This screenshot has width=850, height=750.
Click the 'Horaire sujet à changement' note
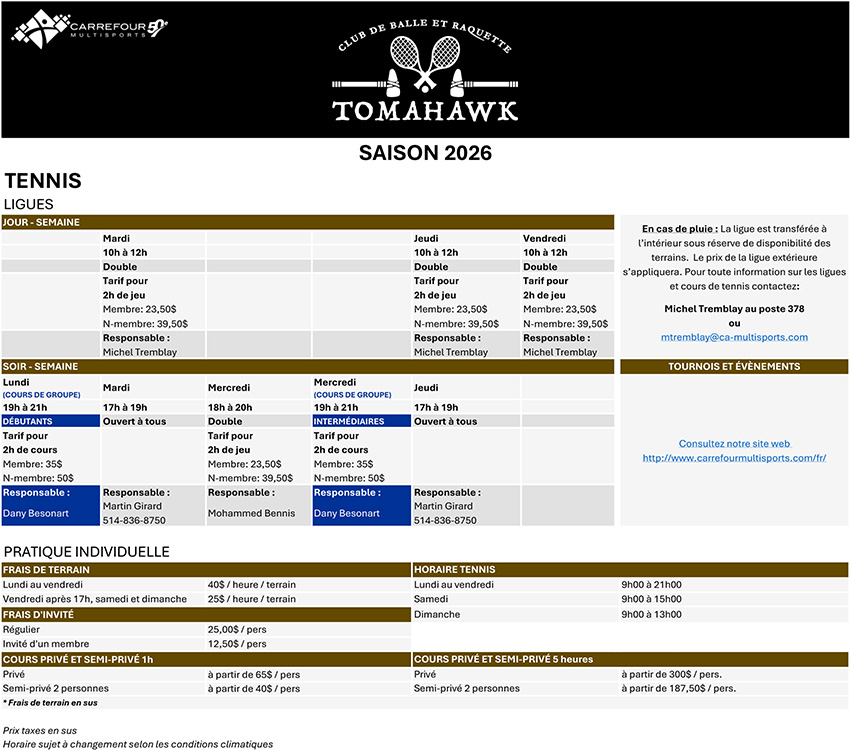tap(138, 744)
